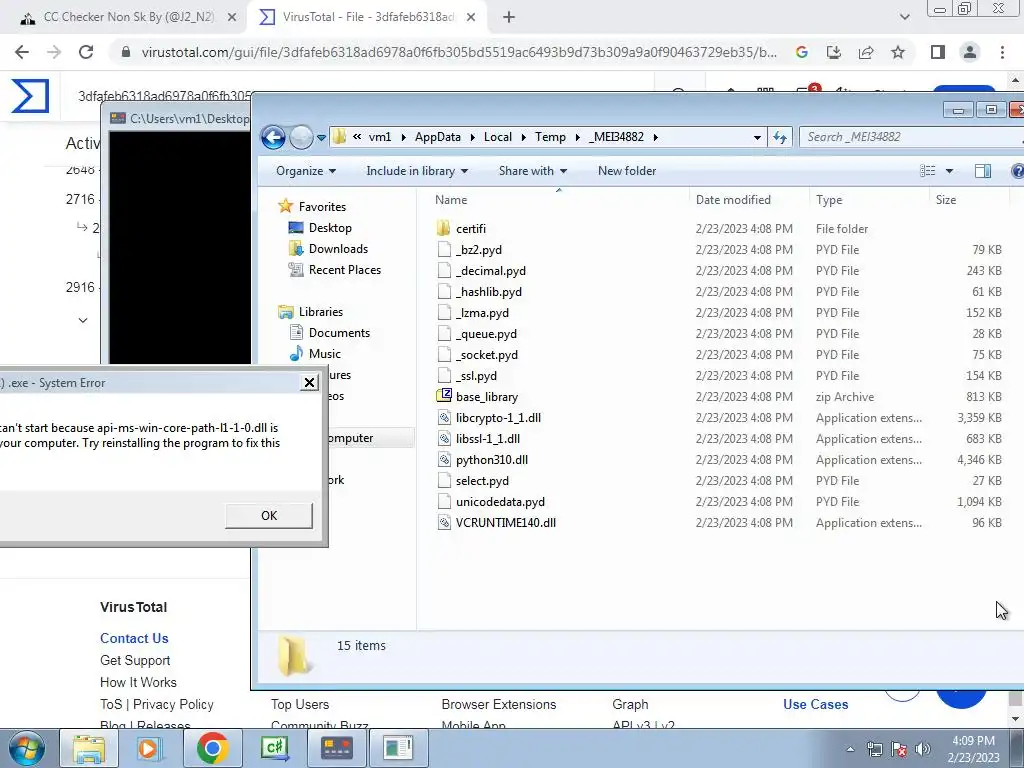Open the view options dropdown arrow

click(949, 171)
